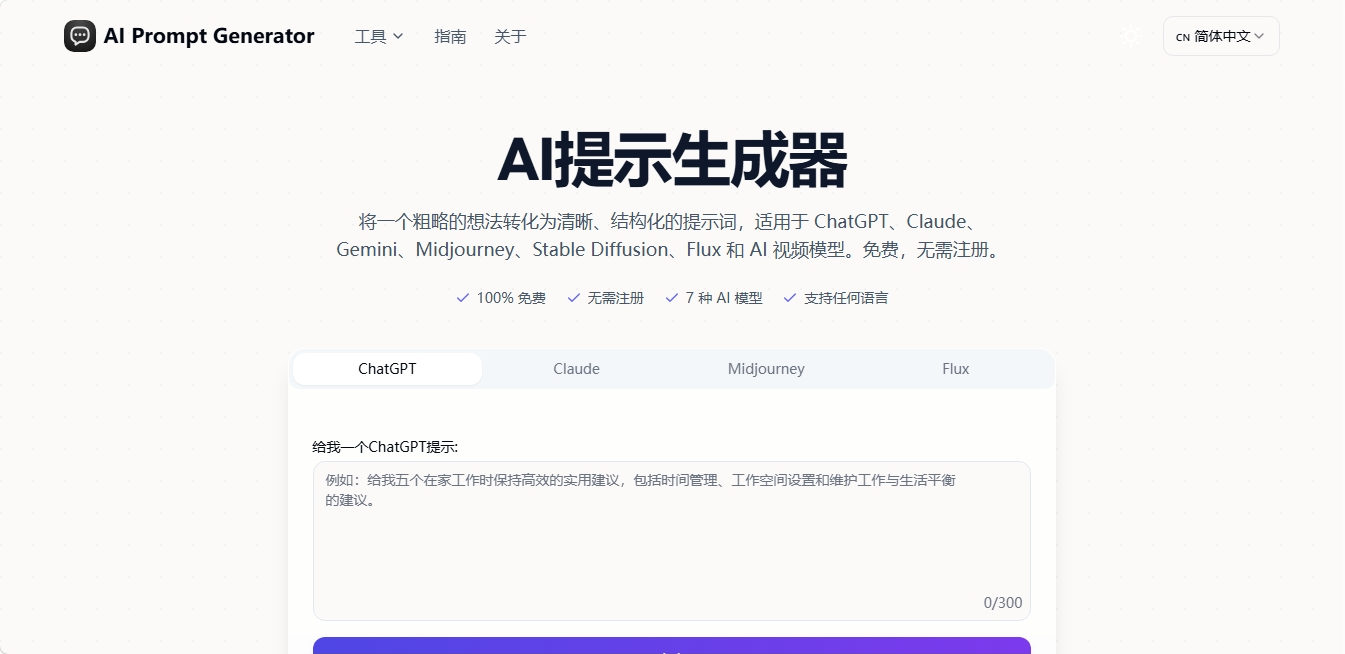Click the 0/300 character counter
The height and width of the screenshot is (654, 1345).
tap(1003, 603)
